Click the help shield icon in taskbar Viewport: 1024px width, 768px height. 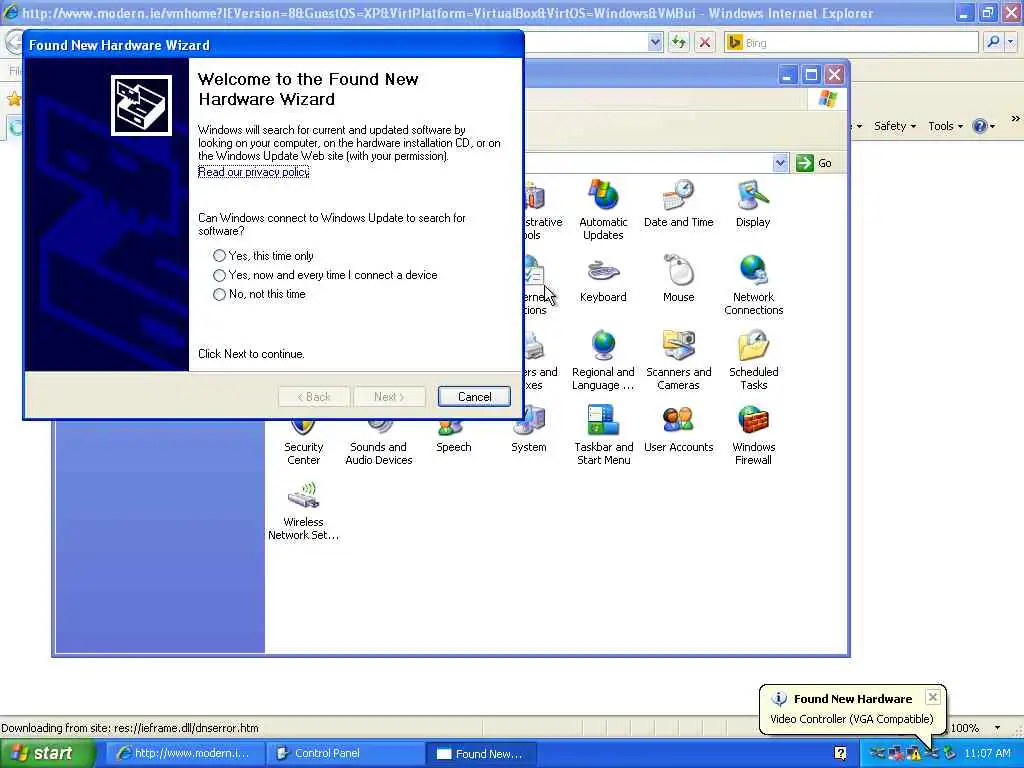point(840,753)
